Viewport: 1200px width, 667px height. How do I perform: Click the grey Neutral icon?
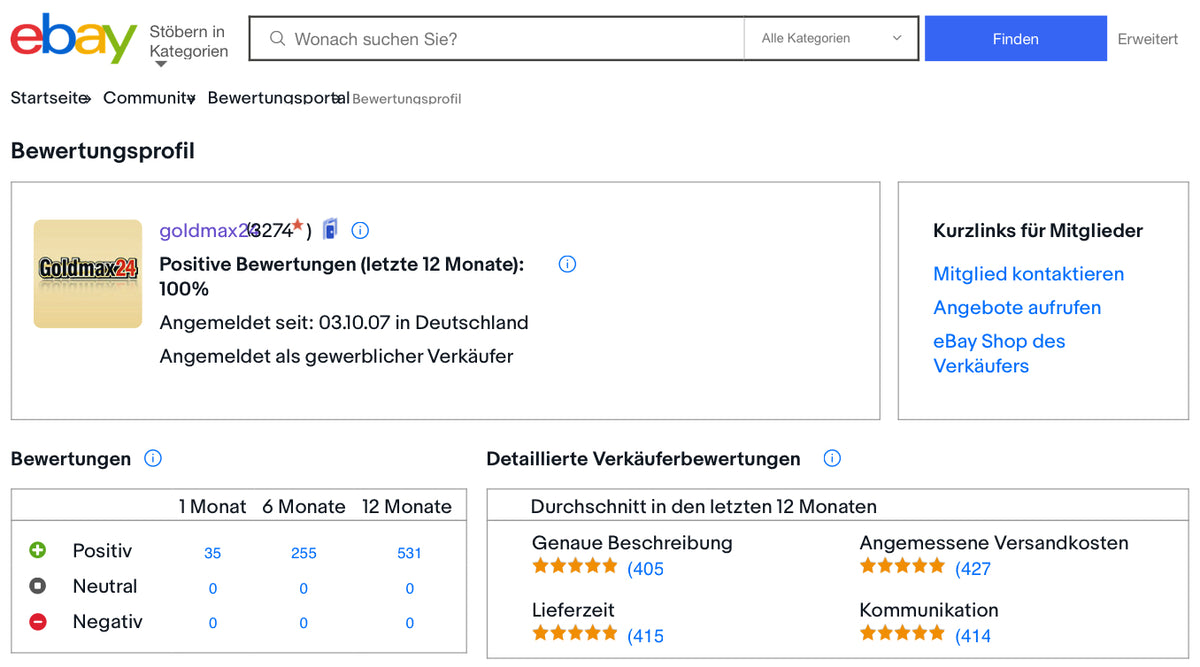pos(38,586)
